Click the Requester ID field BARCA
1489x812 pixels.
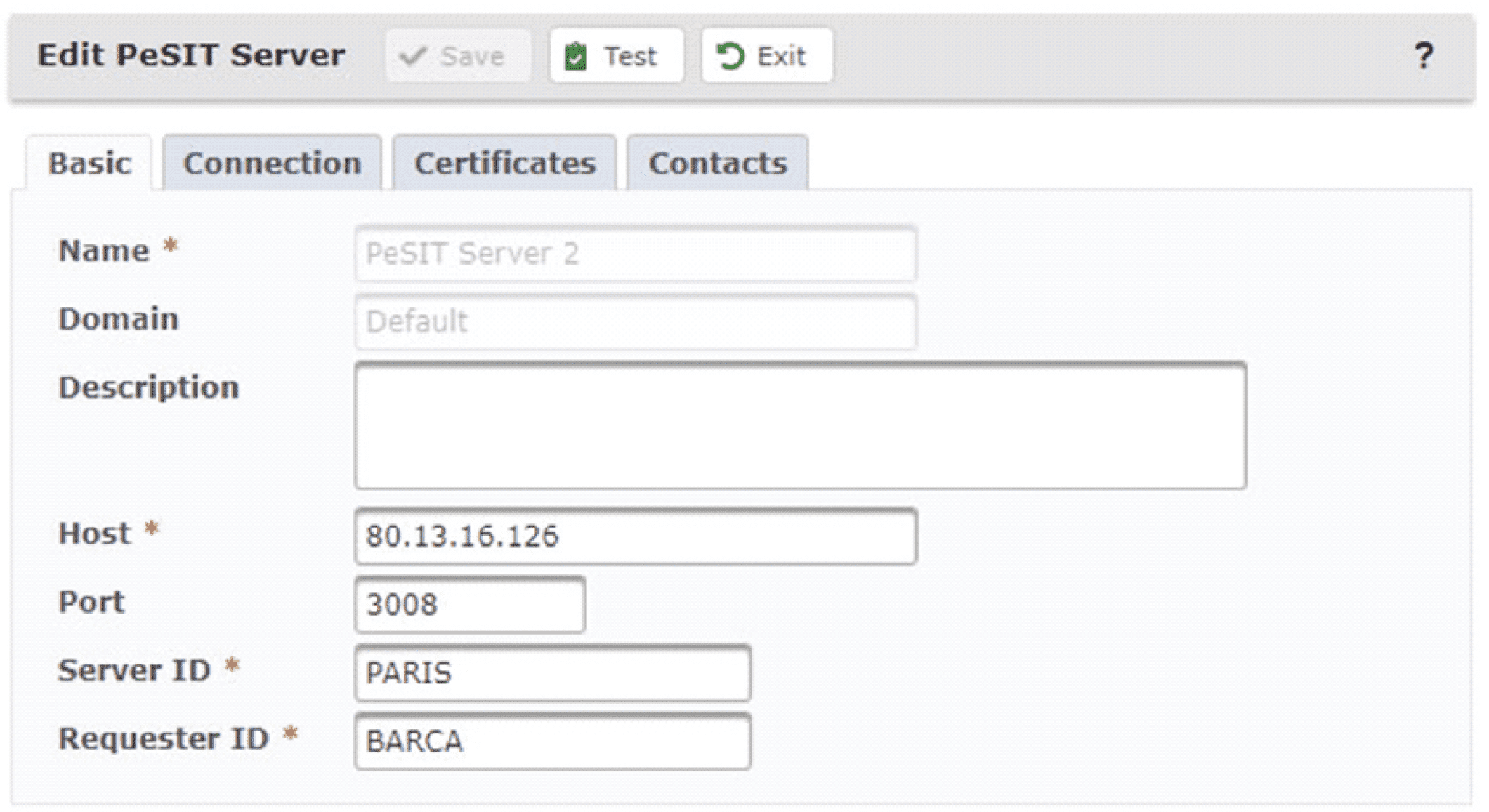pos(553,741)
